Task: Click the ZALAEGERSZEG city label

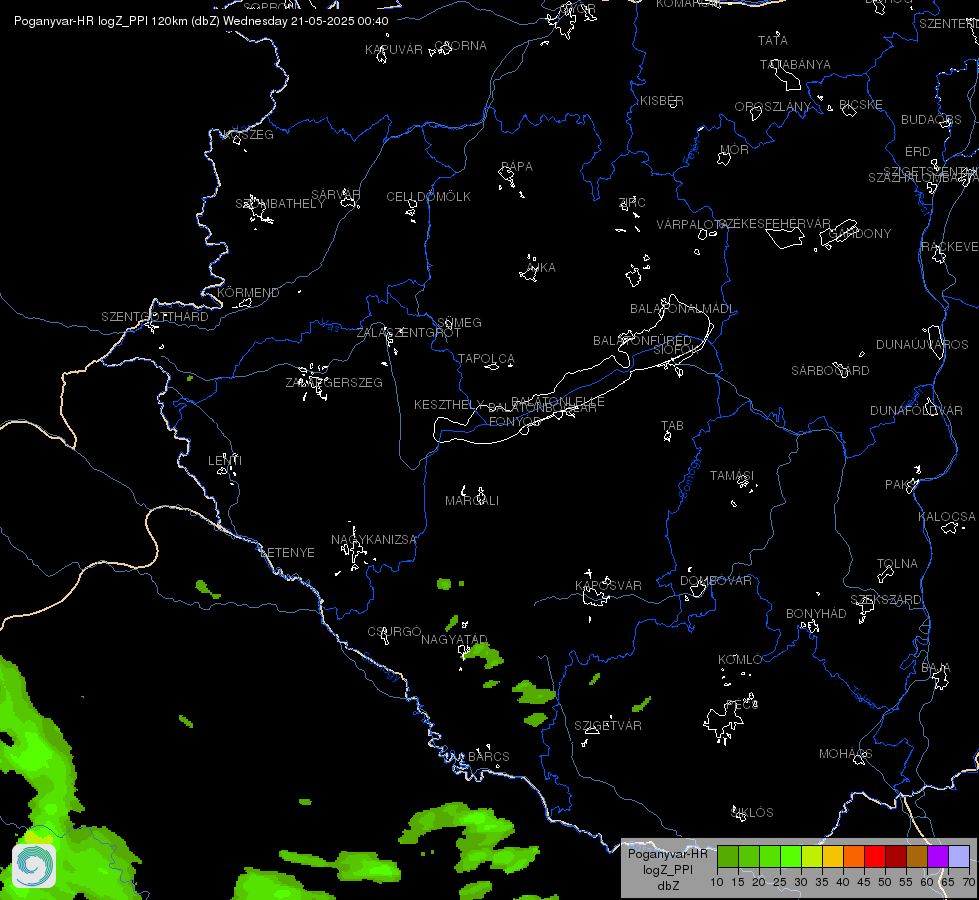Action: [334, 383]
